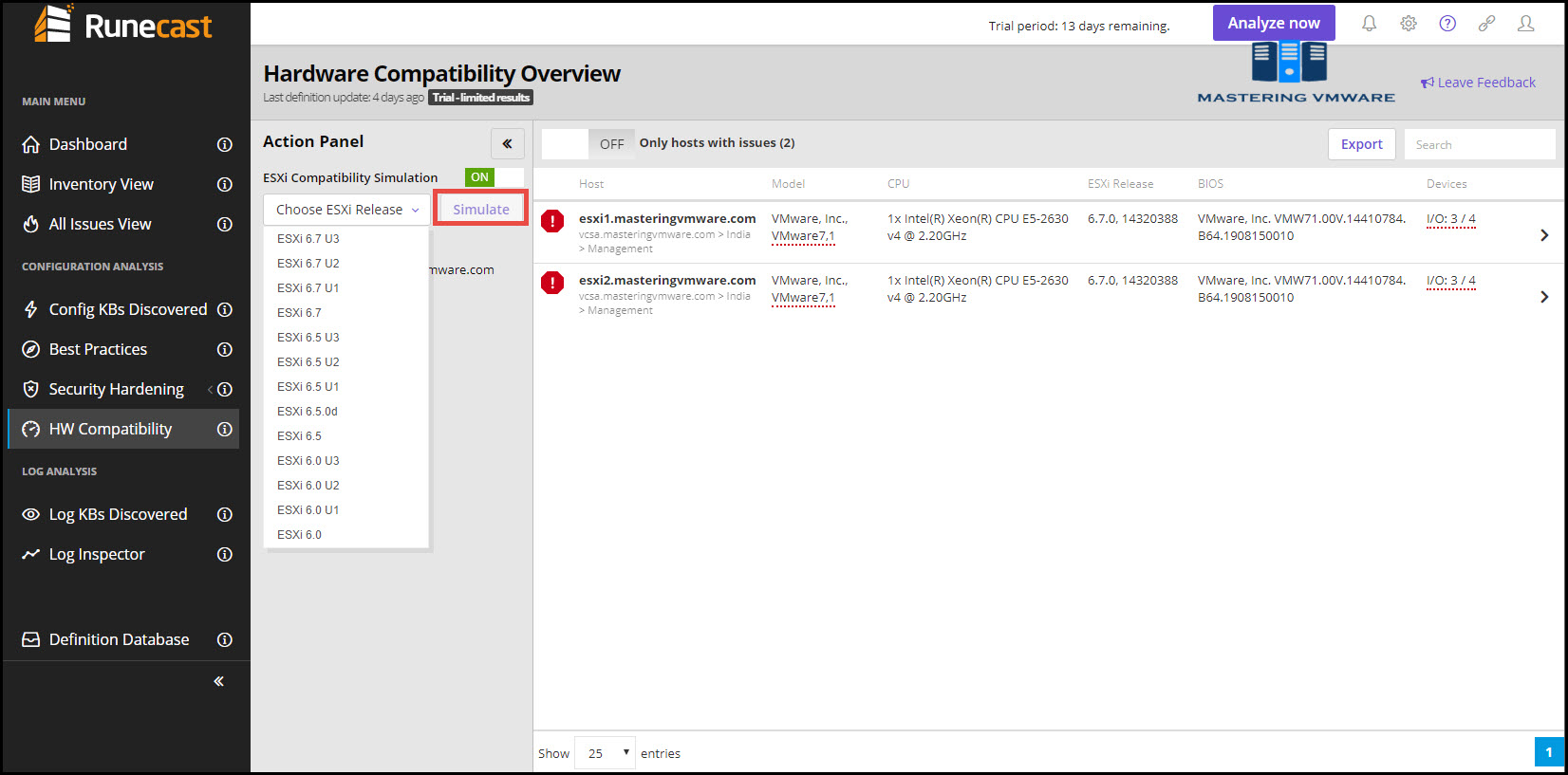Expand details for esxi2 host row
The image size is (1568, 775).
click(1544, 297)
